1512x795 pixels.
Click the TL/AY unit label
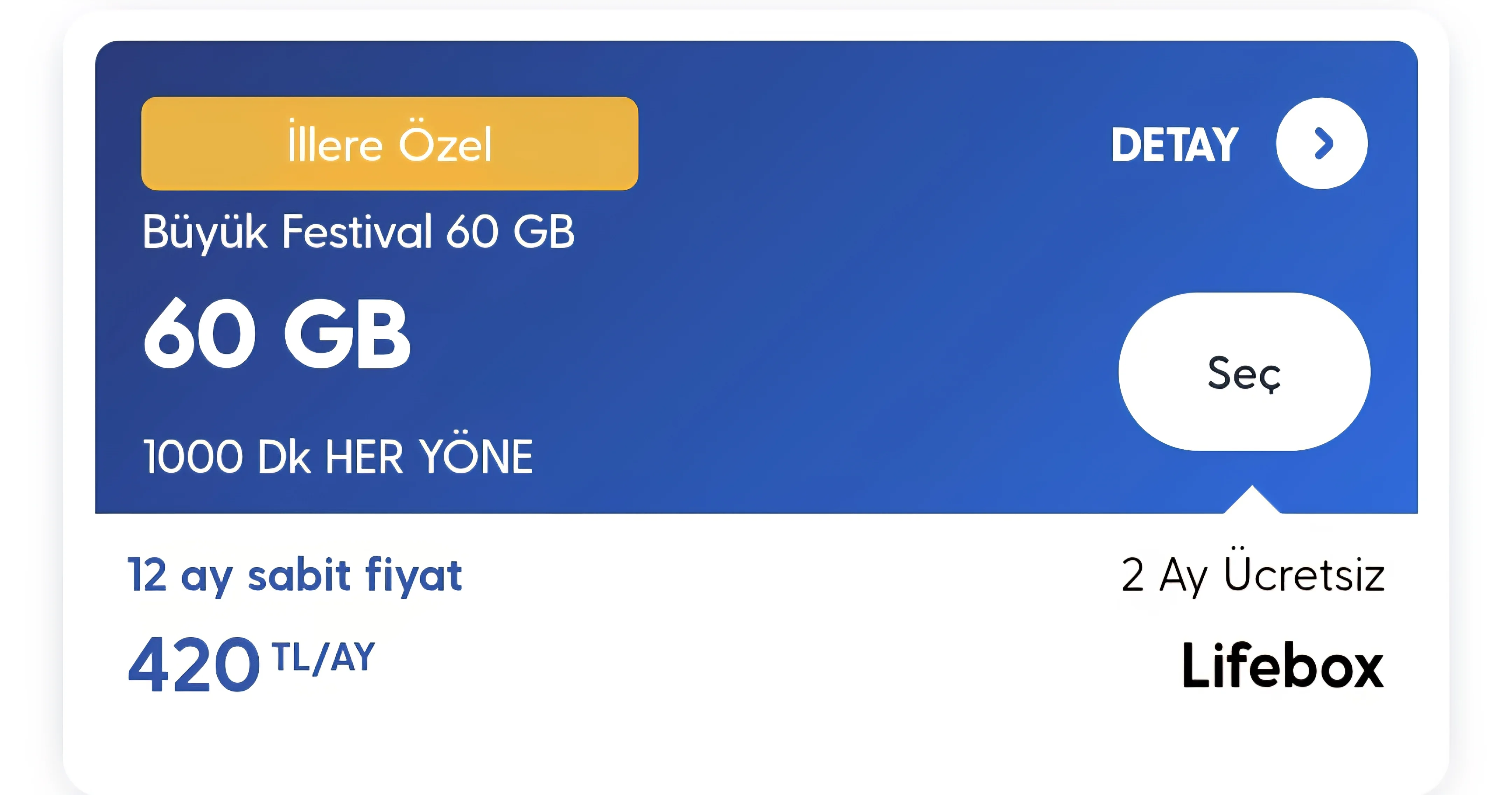pos(323,657)
